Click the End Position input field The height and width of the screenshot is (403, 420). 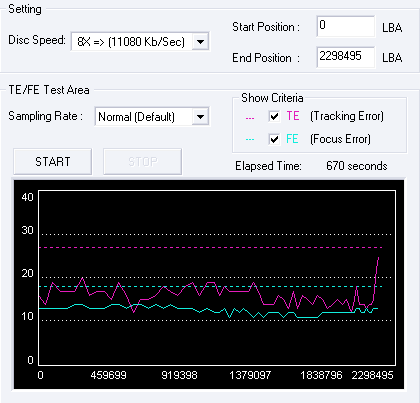tap(346, 57)
